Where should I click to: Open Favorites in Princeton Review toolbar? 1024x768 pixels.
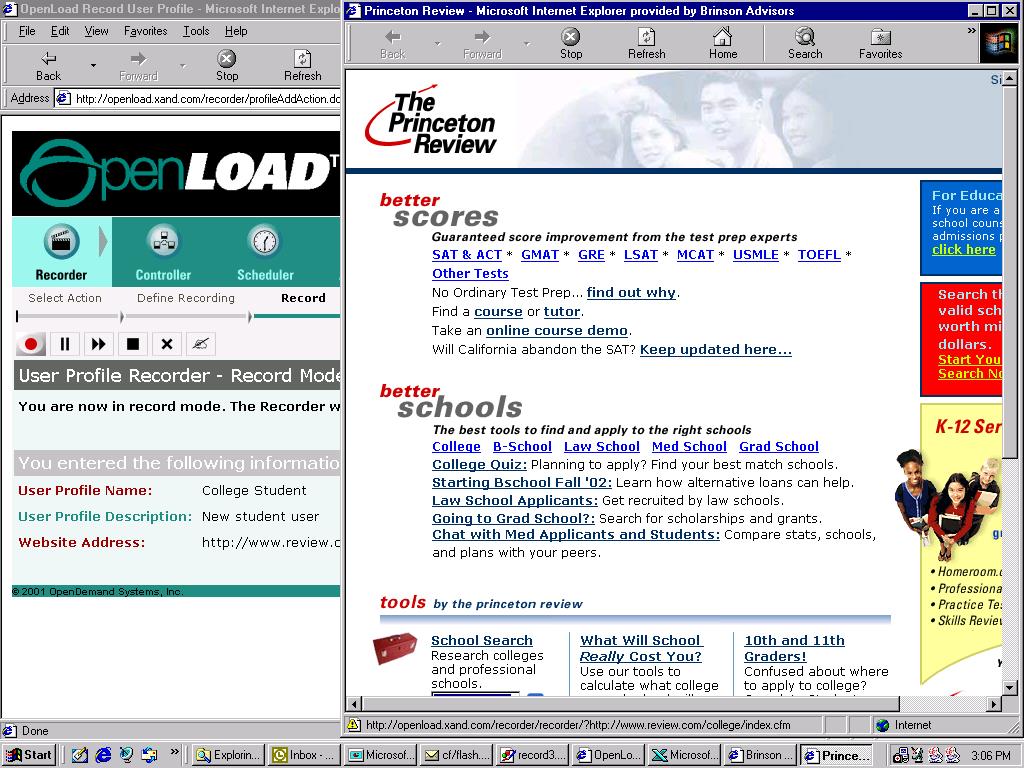click(880, 44)
